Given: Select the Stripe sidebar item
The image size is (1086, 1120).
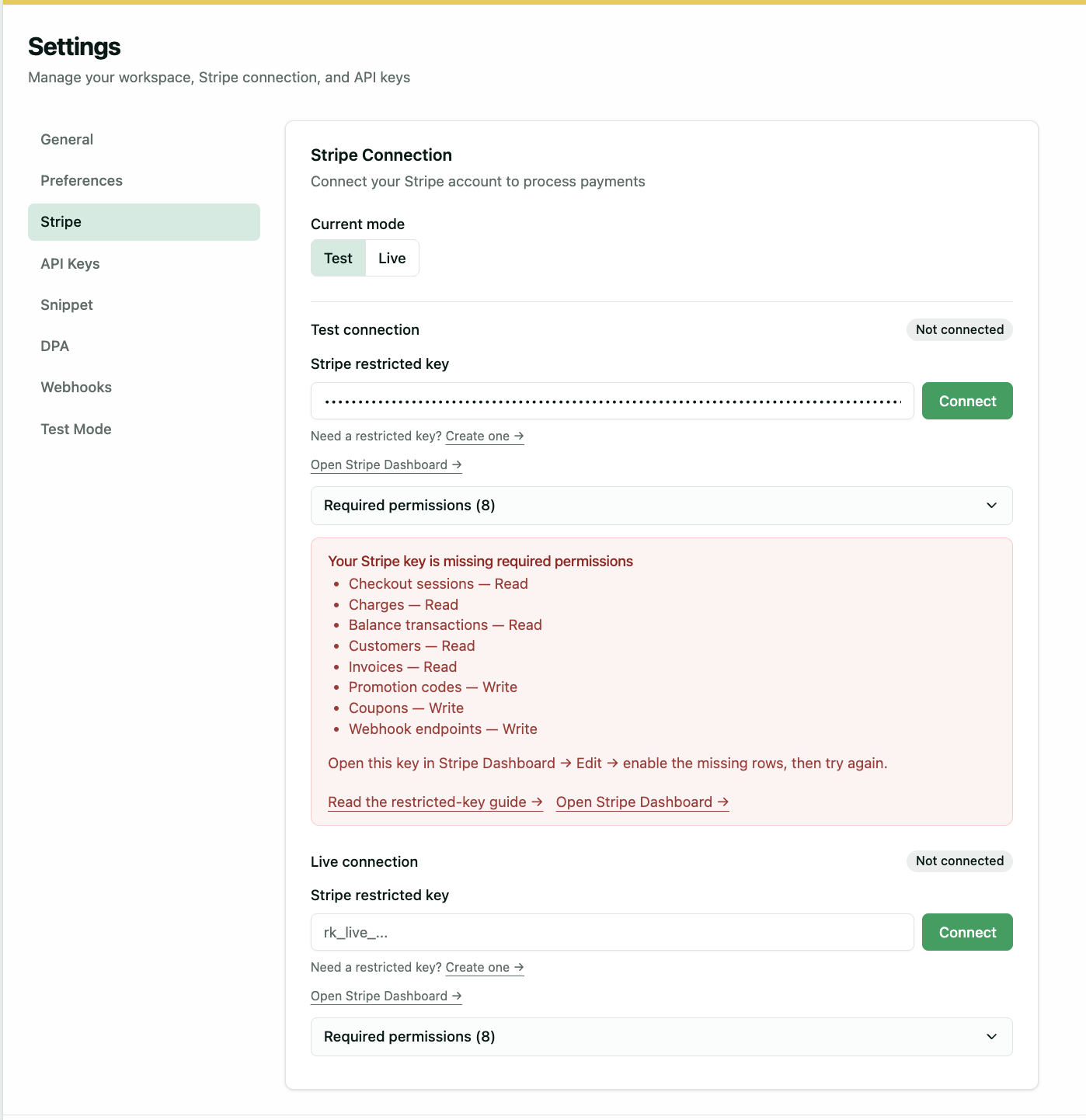Looking at the screenshot, I should 144,222.
